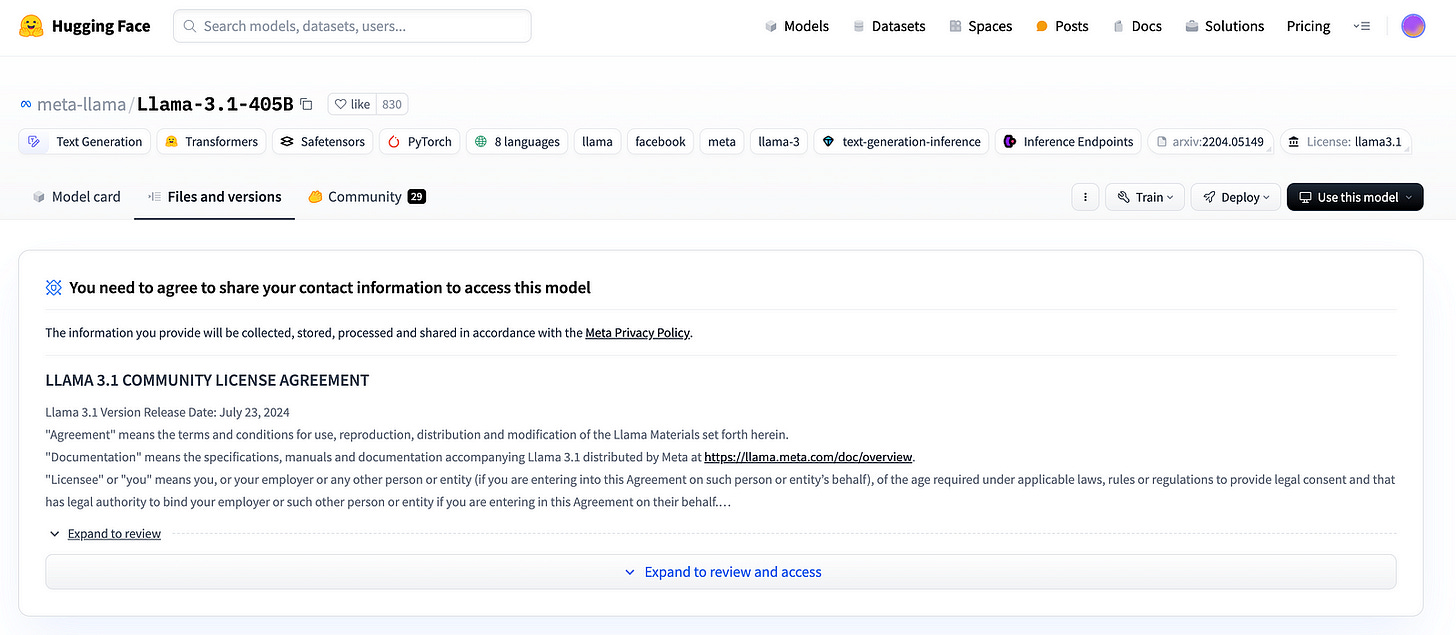Click the search models input field
Image resolution: width=1456 pixels, height=635 pixels.
click(350, 25)
